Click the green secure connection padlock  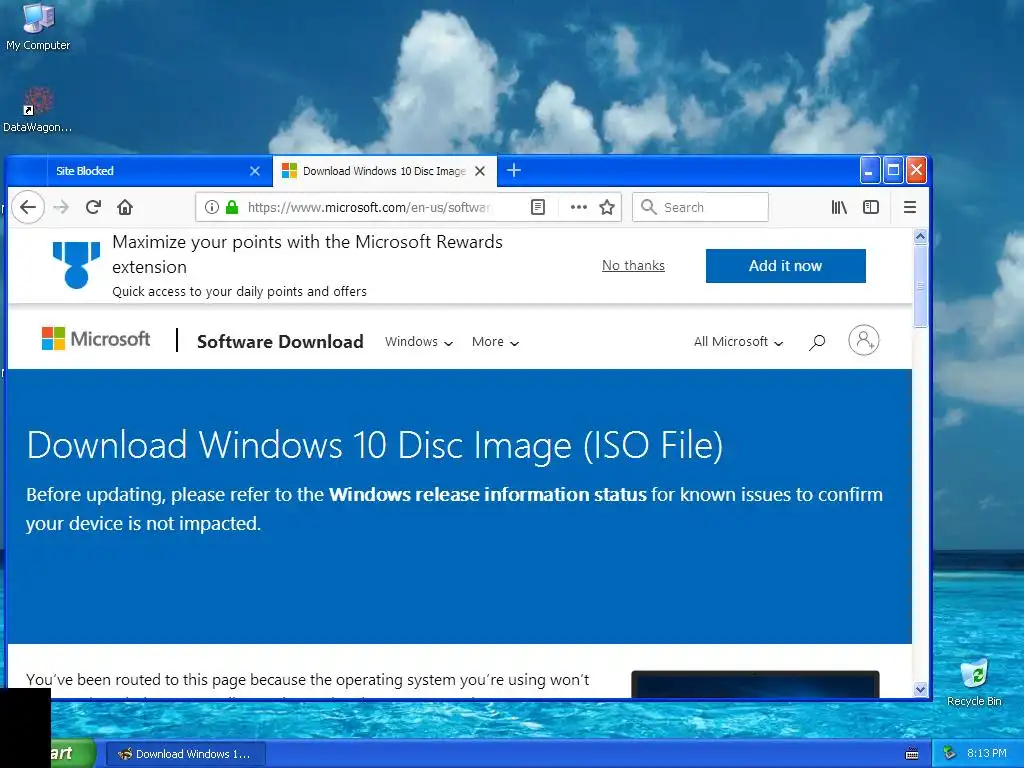point(231,208)
